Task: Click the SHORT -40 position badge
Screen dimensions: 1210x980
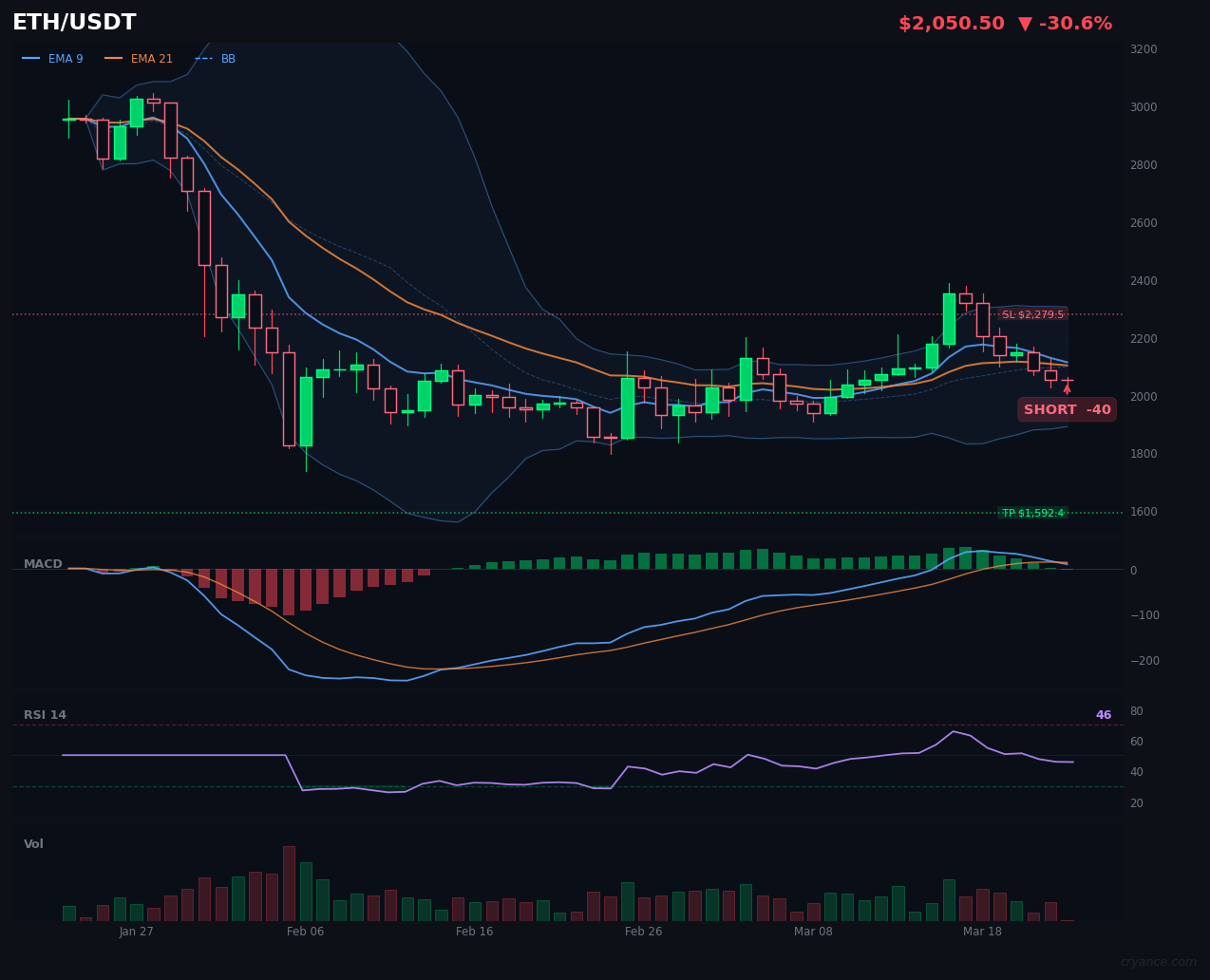Action: click(1067, 409)
